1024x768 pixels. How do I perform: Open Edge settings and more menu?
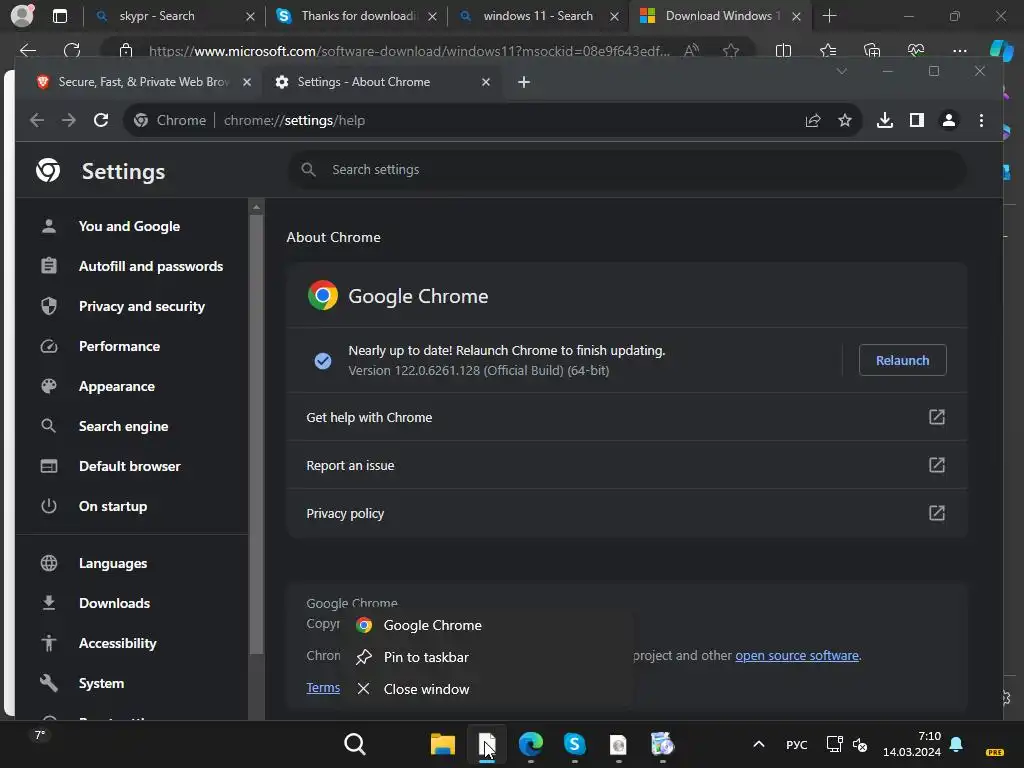coord(959,50)
